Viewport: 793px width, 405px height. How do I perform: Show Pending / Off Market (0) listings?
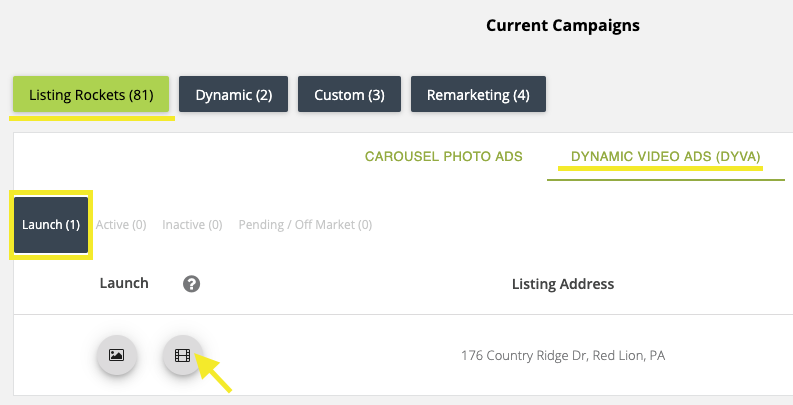pos(305,225)
